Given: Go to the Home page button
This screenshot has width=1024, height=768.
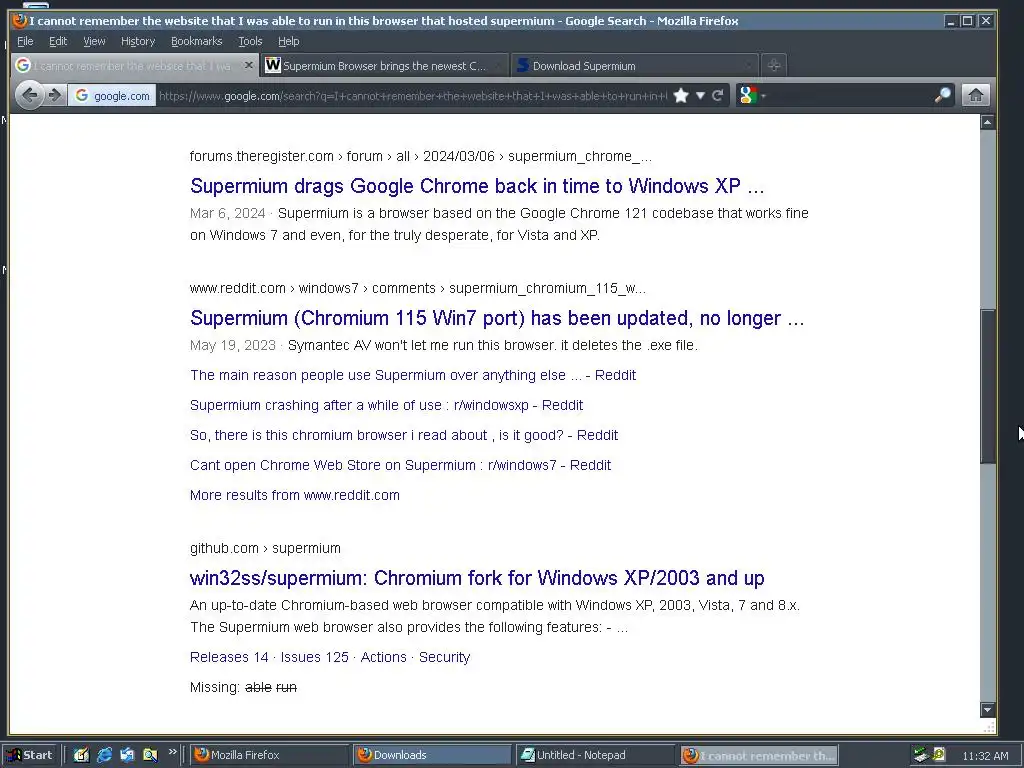Looking at the screenshot, I should tap(976, 95).
